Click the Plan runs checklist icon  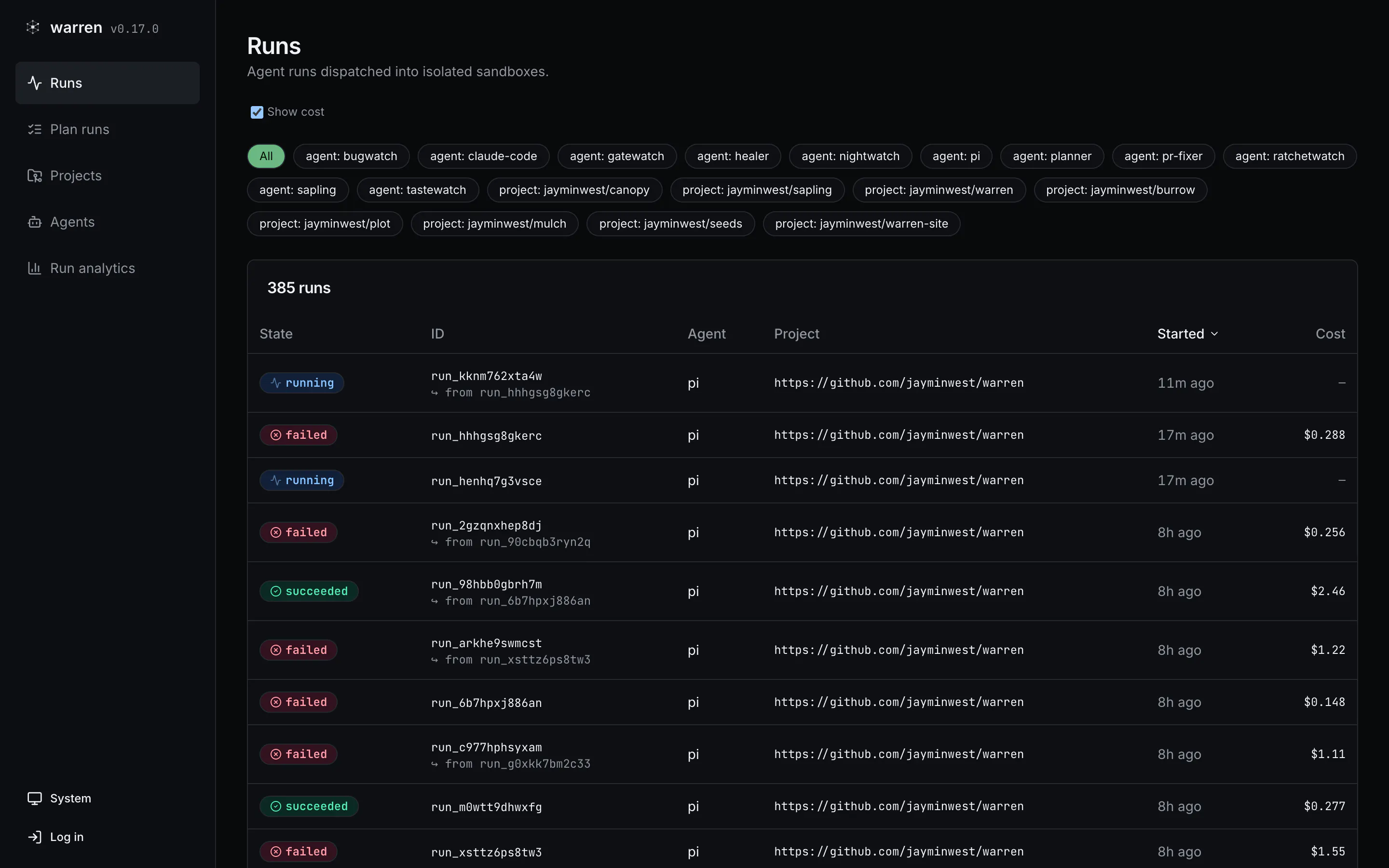click(35, 129)
